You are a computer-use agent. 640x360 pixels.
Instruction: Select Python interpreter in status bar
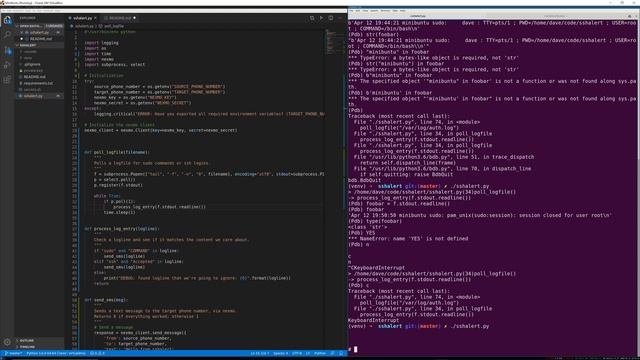[x=56, y=353]
